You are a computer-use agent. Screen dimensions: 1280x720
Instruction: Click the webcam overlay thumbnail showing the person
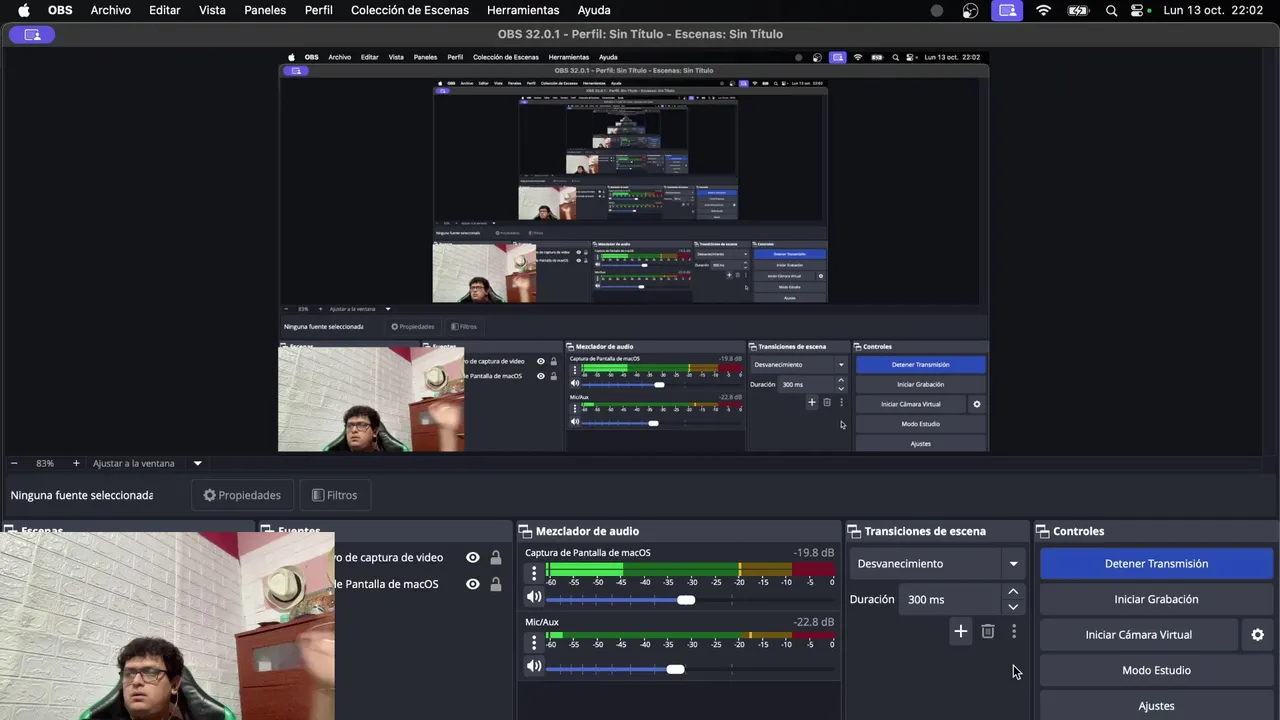167,626
